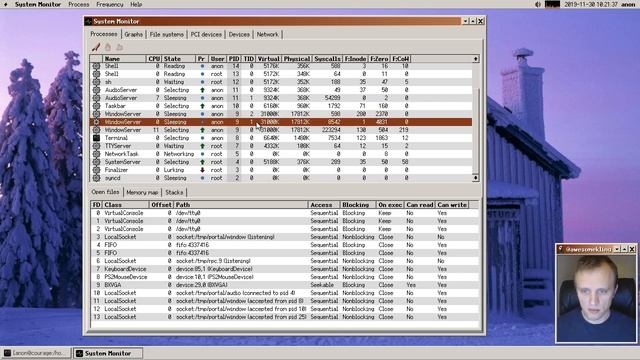Click the Continue process toolbar icon
Image resolution: width=640 pixels, height=360 pixels.
120,47
